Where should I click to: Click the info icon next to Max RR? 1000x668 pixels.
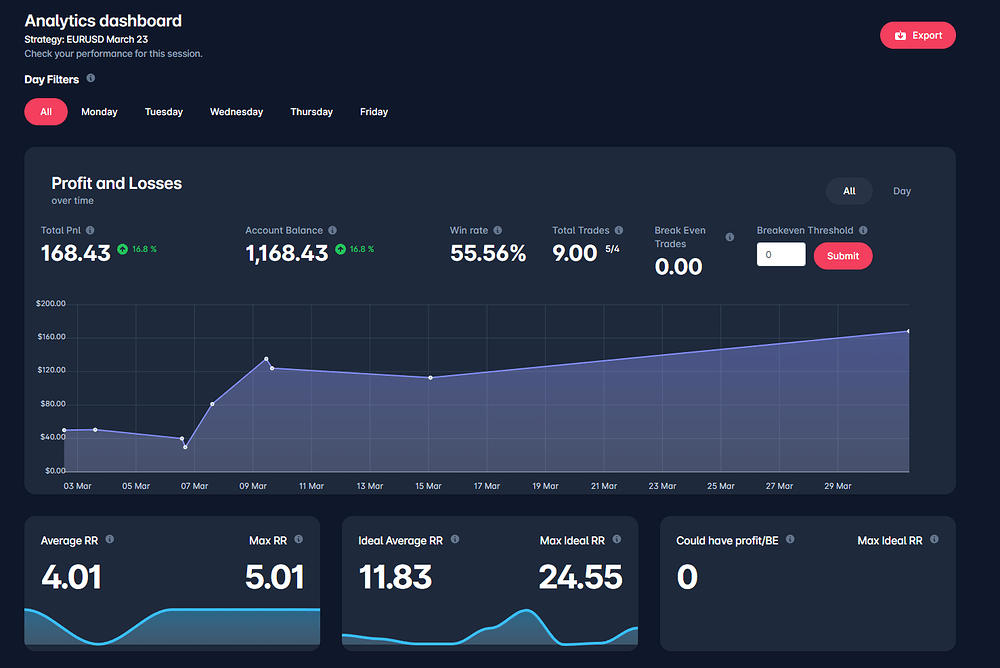pos(298,539)
